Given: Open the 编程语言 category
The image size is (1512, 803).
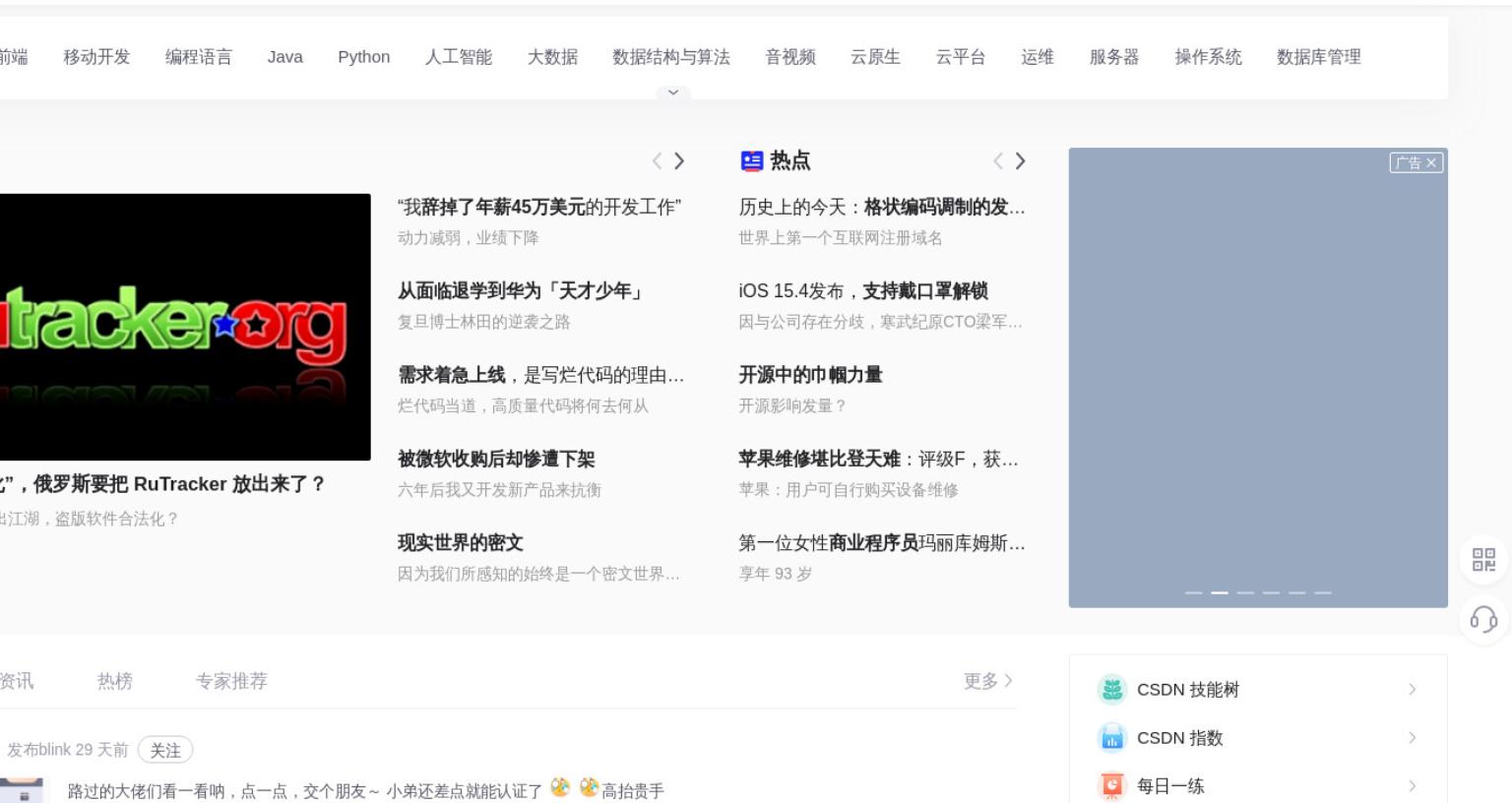Looking at the screenshot, I should click(199, 57).
